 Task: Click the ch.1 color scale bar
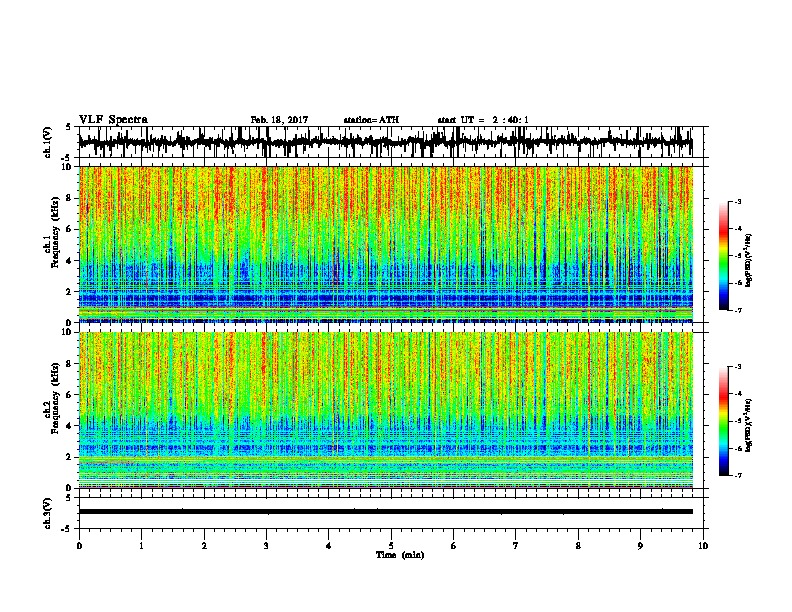click(723, 256)
